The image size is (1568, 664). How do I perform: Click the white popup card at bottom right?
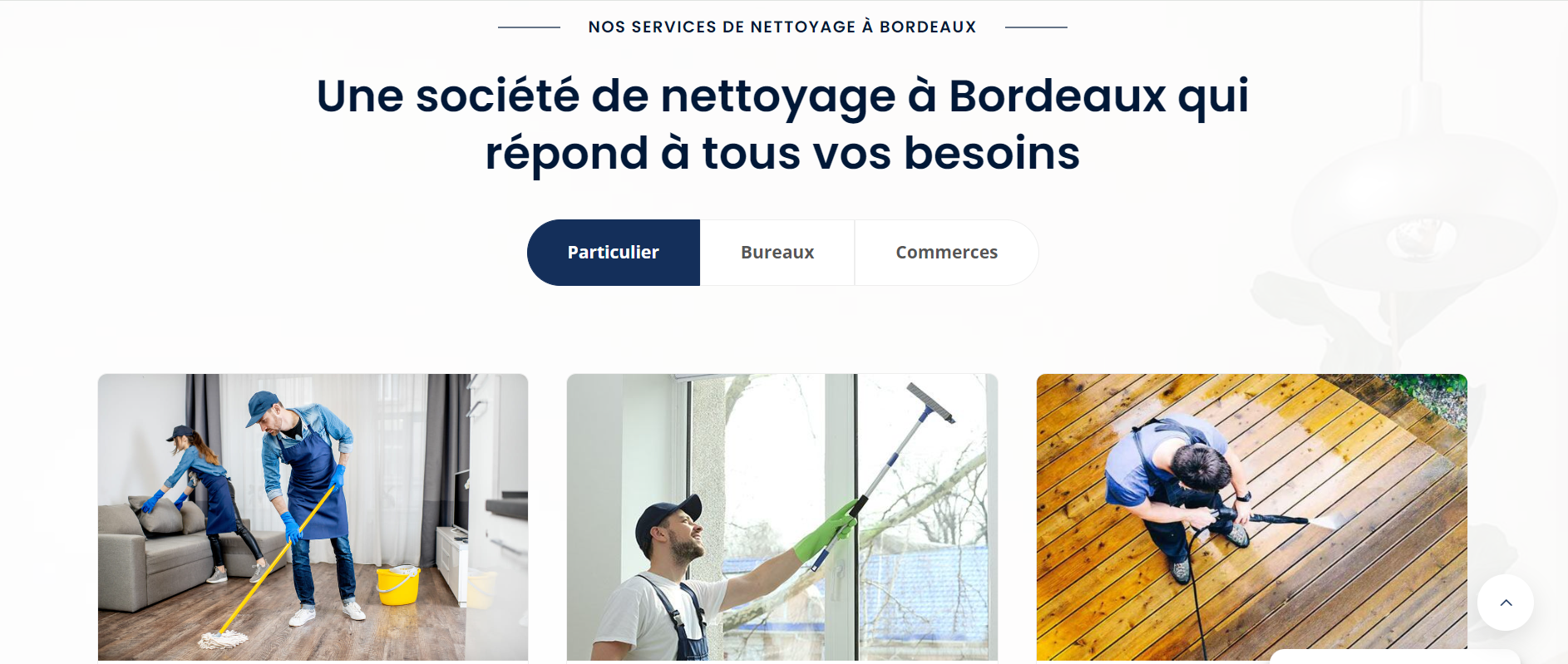[x=1395, y=657]
